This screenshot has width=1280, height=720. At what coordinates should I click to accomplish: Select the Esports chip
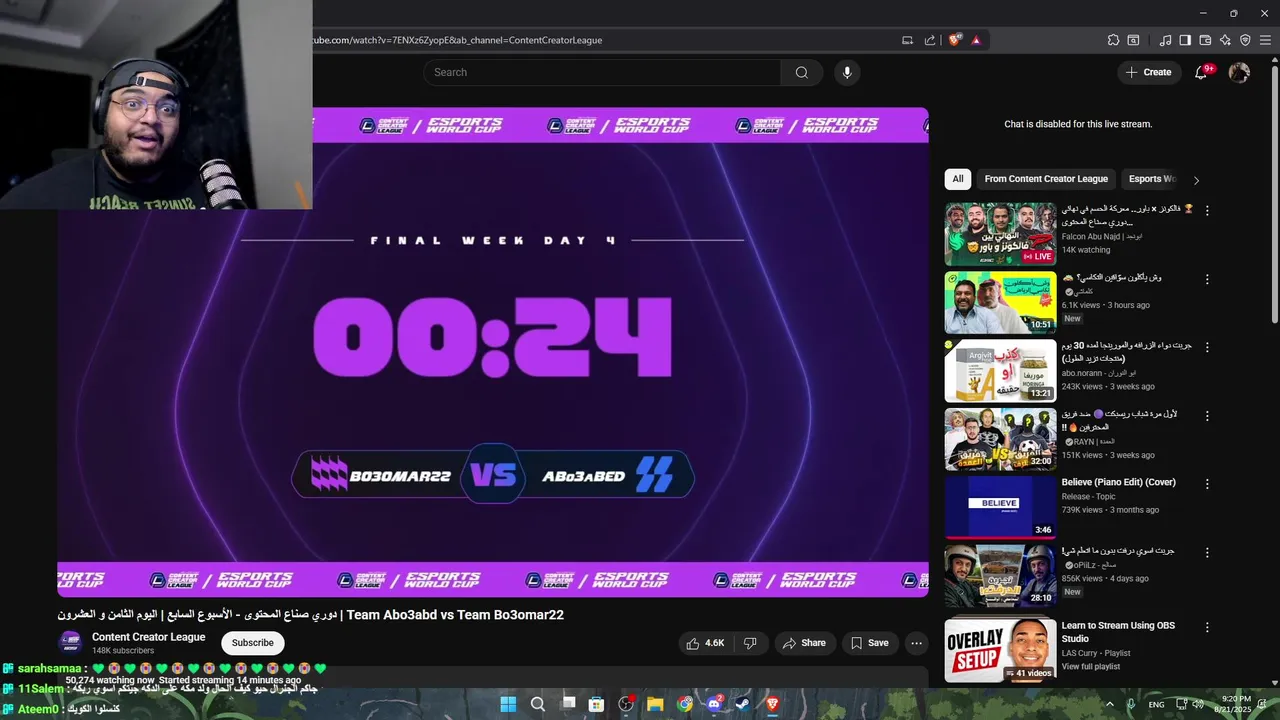(1151, 179)
